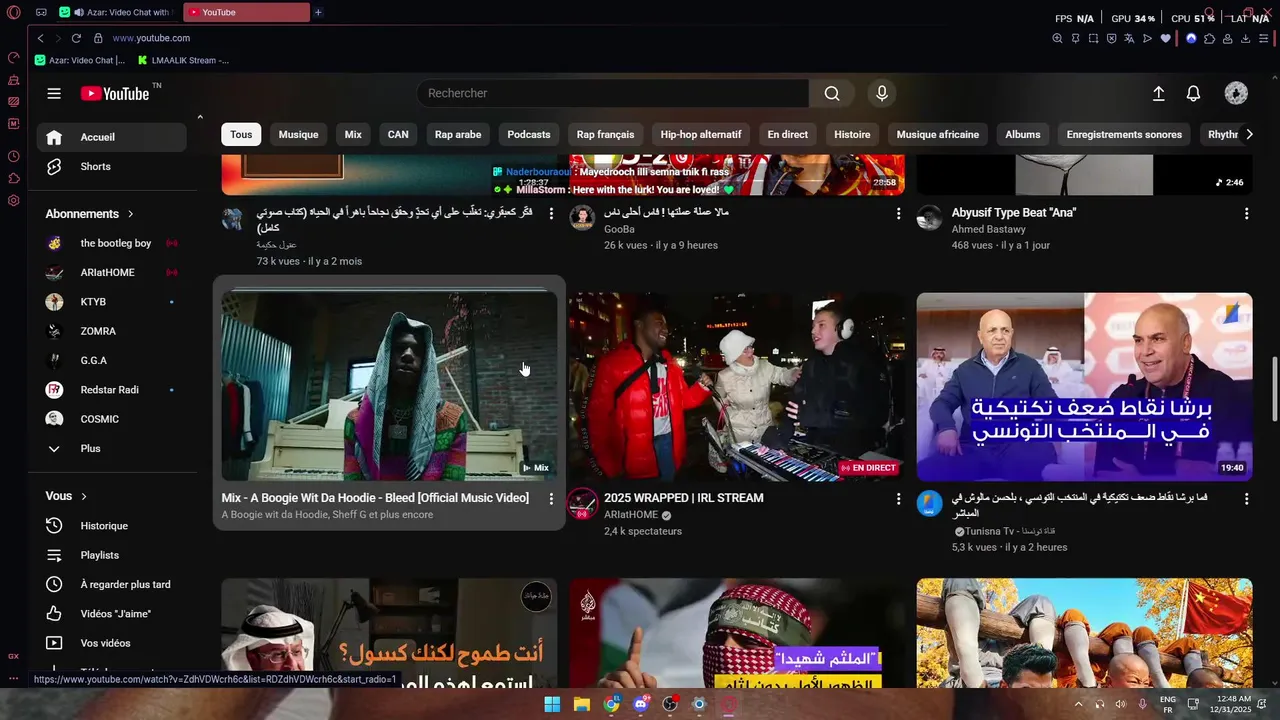The image size is (1280, 720).
Task: Click the translate page toolbar icon
Action: (x=1129, y=38)
